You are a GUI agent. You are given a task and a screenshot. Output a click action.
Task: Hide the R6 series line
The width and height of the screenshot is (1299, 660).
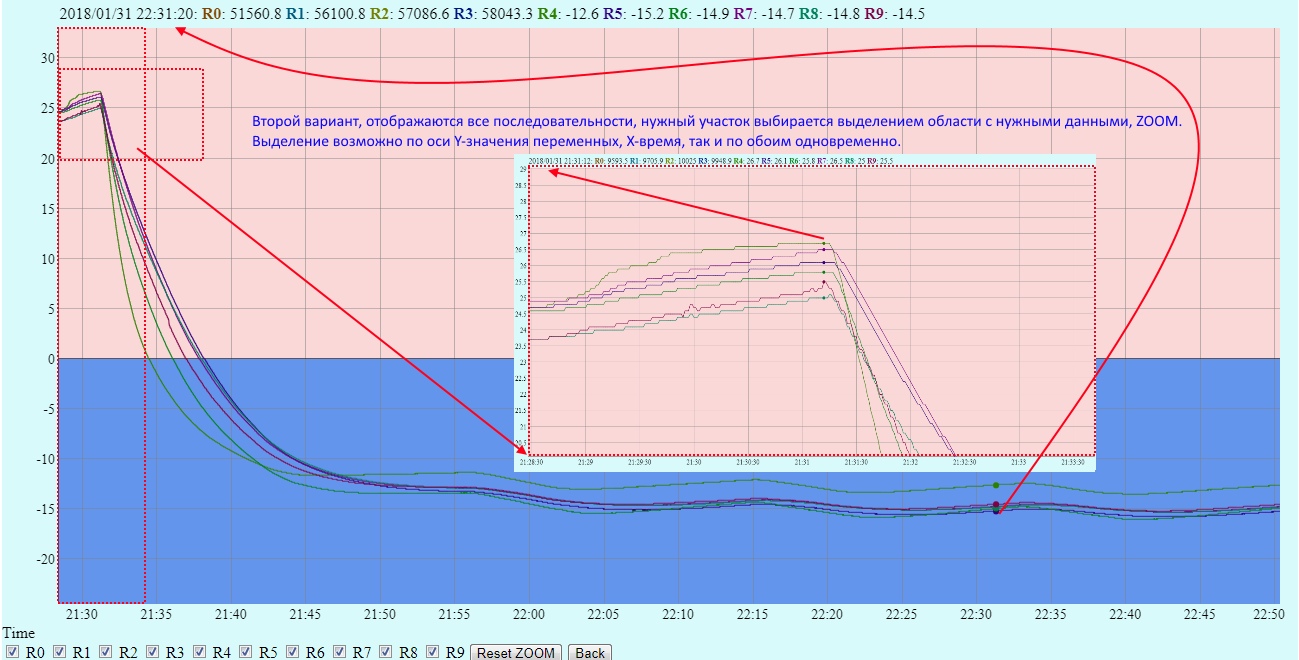[293, 652]
